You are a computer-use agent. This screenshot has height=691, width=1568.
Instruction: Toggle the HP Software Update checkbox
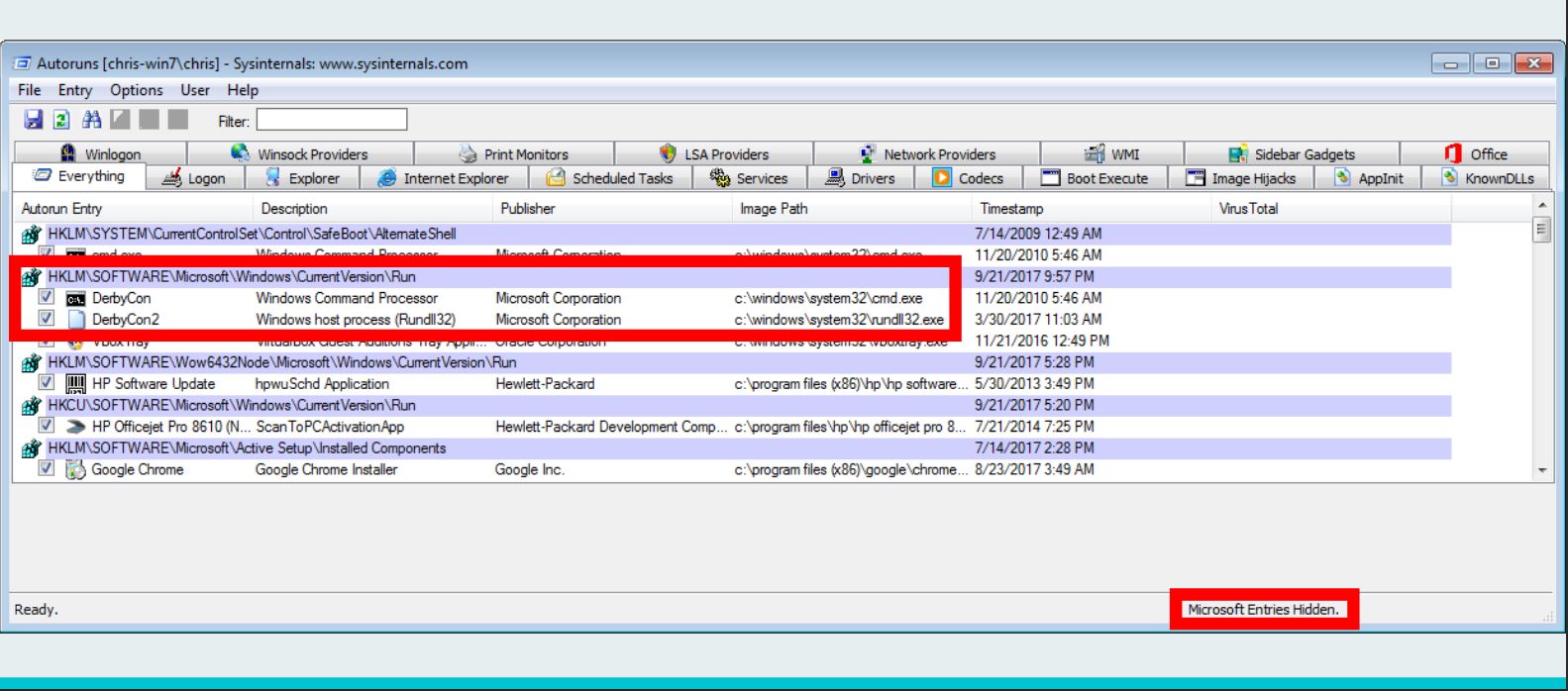pos(46,382)
